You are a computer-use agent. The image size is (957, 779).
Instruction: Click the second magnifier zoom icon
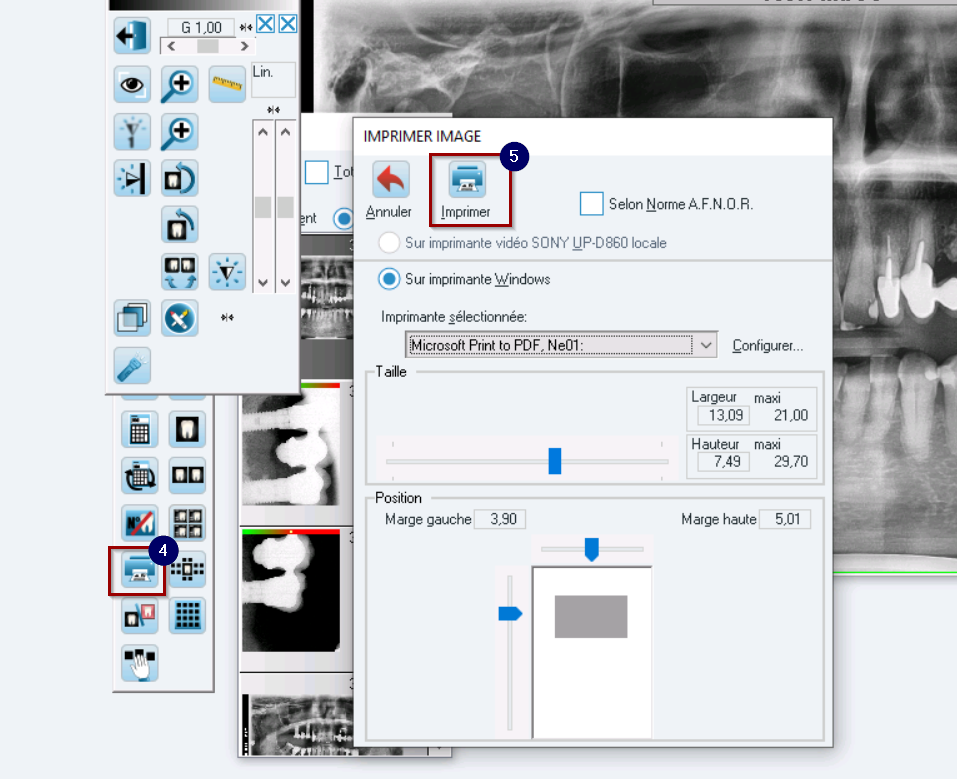179,132
